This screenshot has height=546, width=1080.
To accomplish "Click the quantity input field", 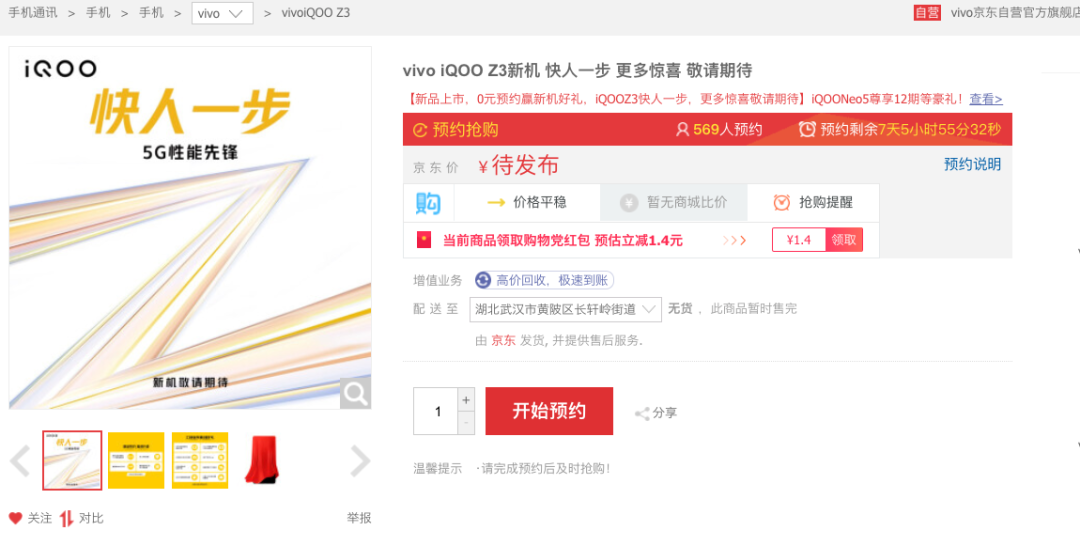I will (435, 411).
